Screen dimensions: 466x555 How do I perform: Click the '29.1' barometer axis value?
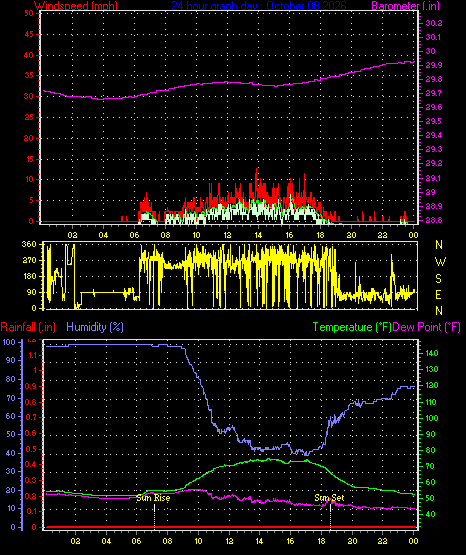433,178
